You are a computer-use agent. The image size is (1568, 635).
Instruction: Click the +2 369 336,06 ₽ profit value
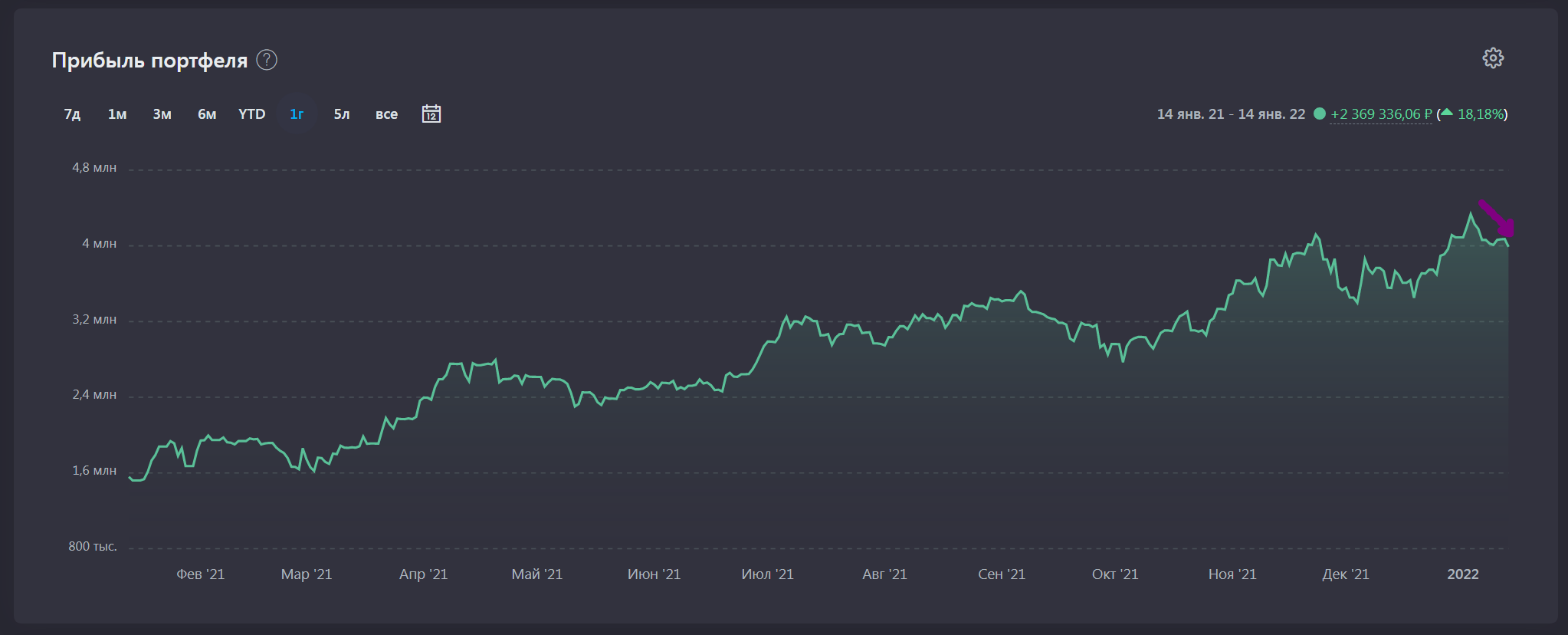[1381, 114]
